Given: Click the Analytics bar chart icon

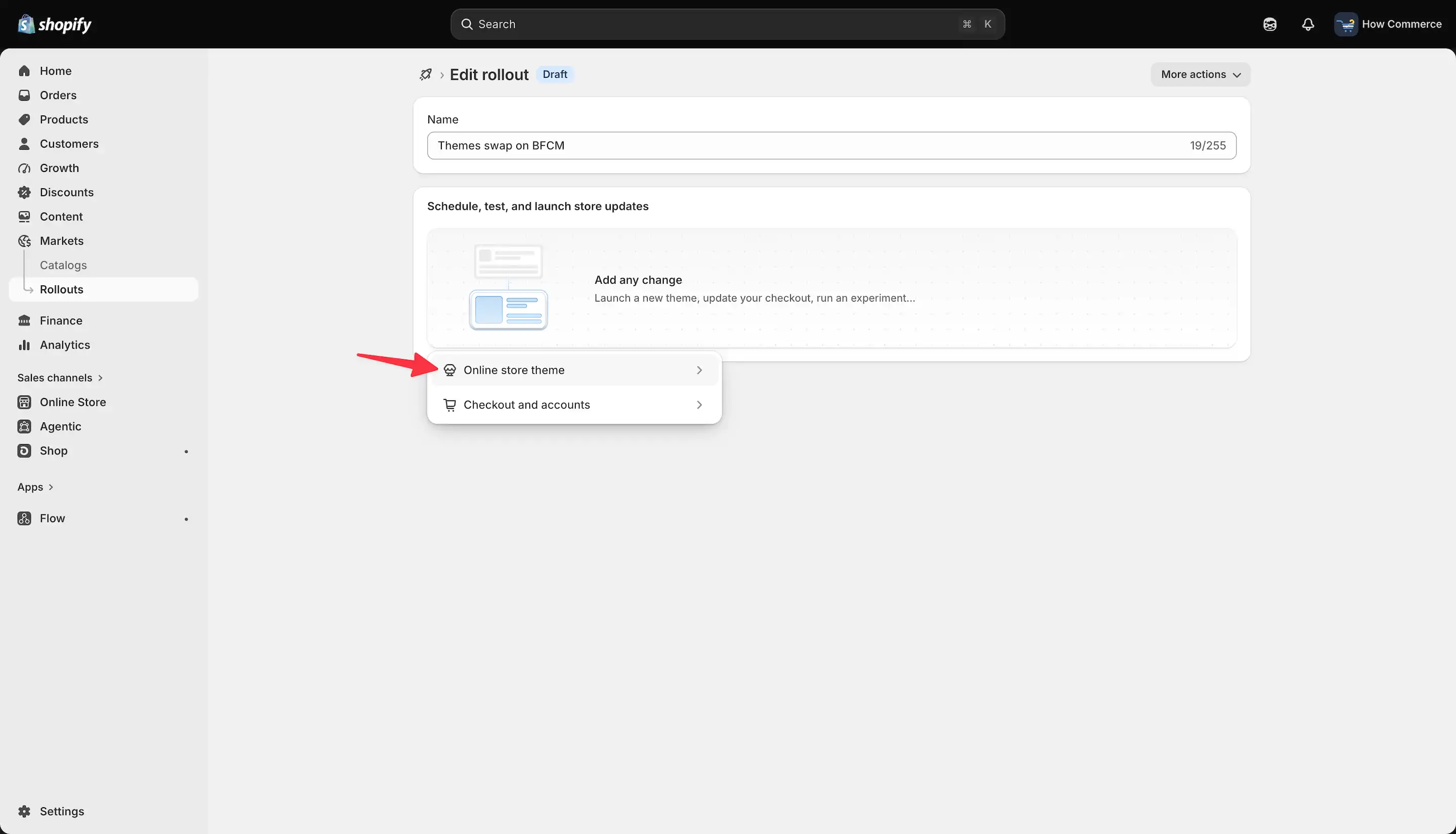Looking at the screenshot, I should 24,345.
